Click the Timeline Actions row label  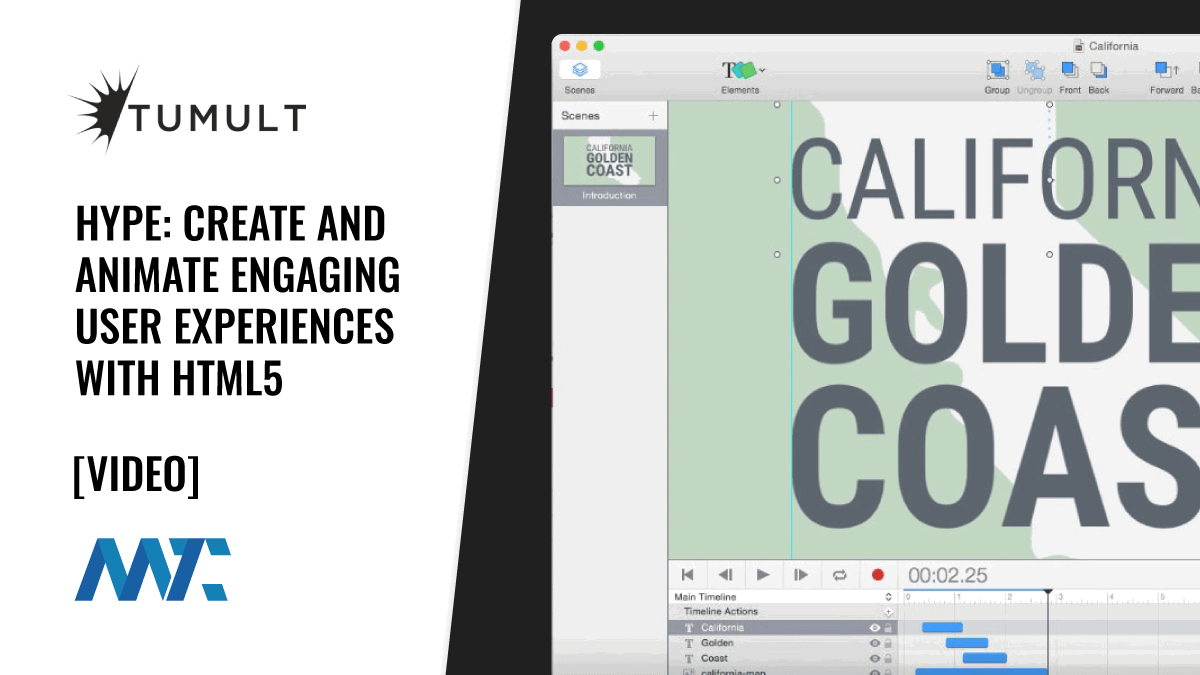[x=721, y=611]
